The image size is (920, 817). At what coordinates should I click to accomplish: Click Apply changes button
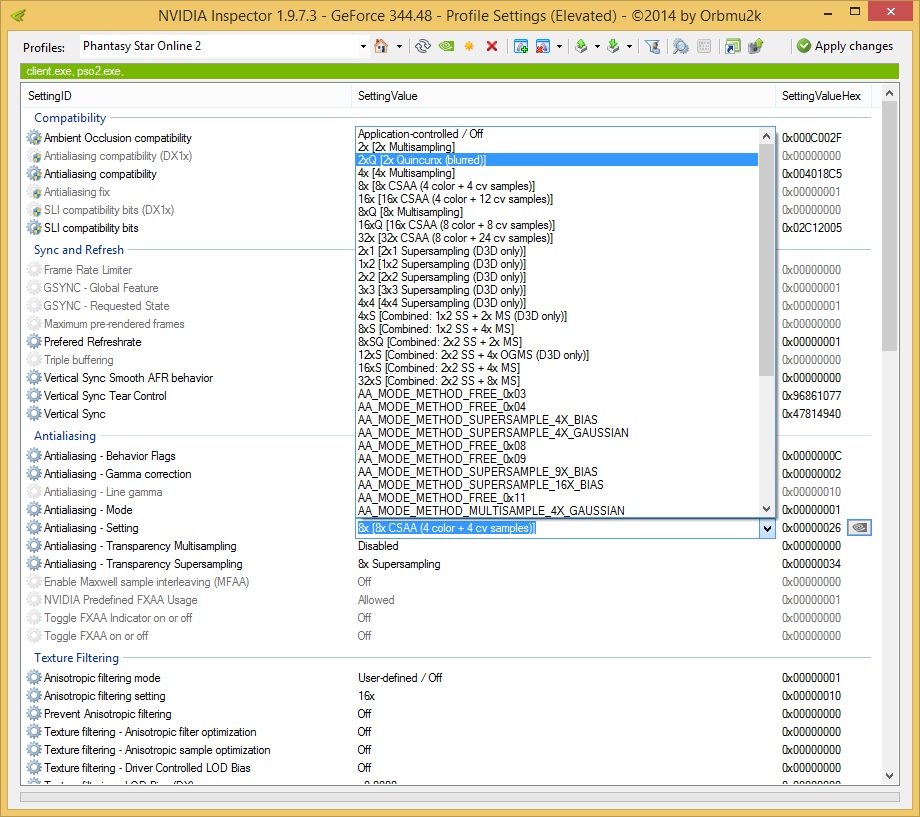[845, 46]
